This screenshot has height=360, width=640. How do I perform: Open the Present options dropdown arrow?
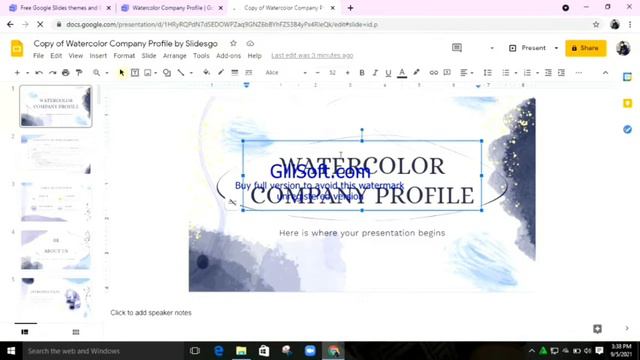[556, 48]
